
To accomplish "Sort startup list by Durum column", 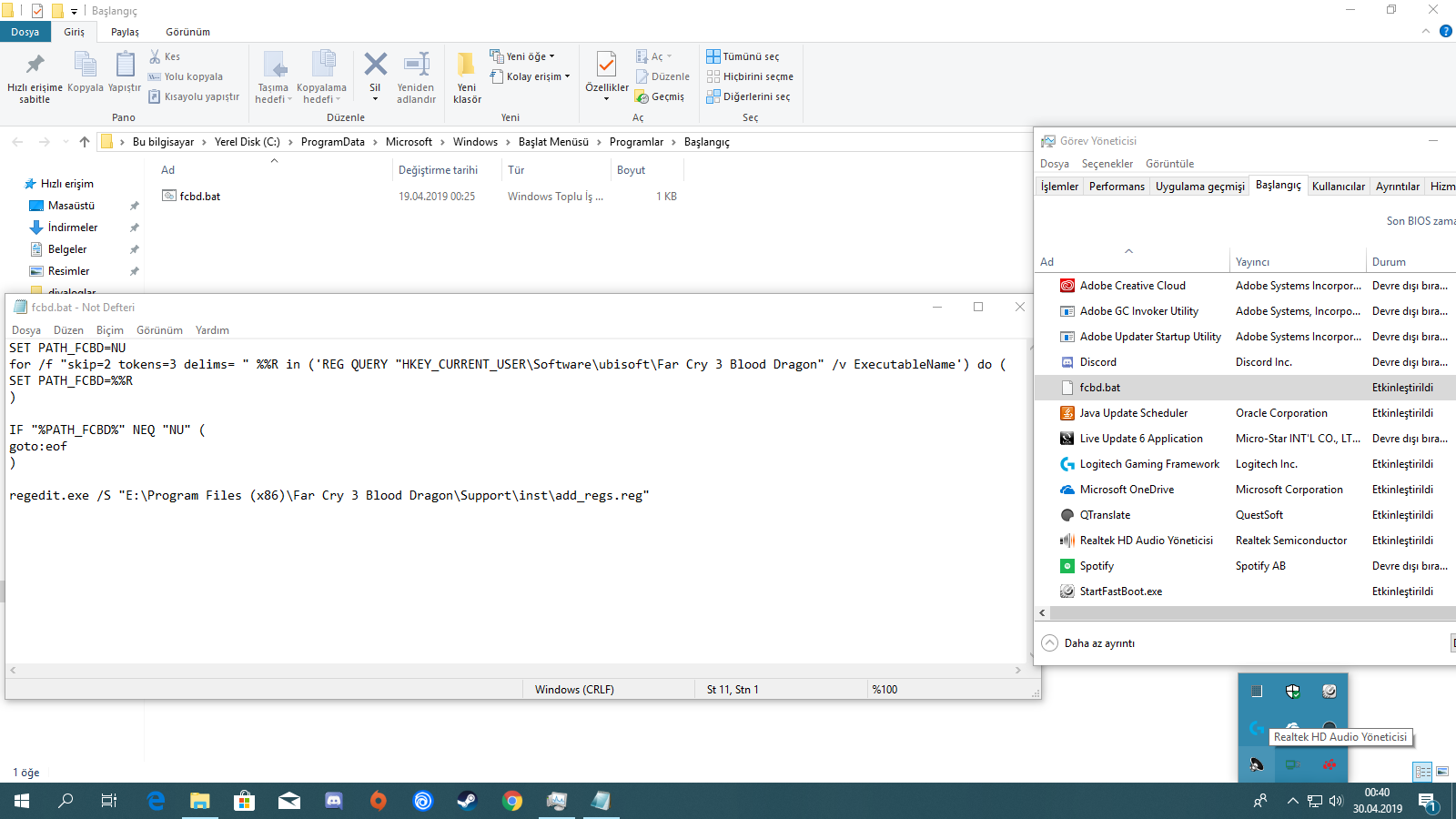I will (x=1410, y=262).
